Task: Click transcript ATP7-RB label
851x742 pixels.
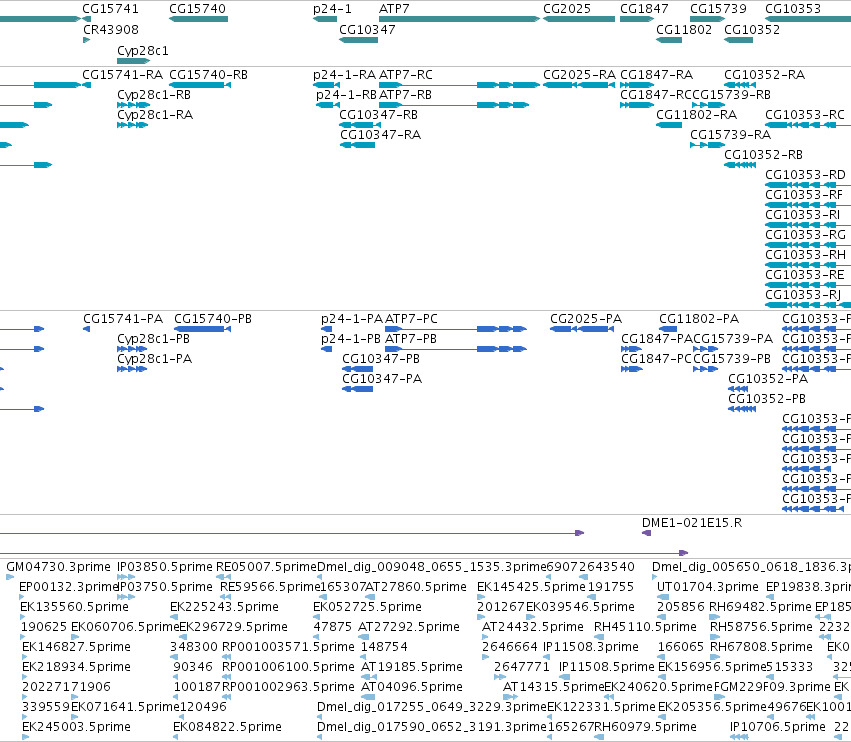Action: click(x=405, y=95)
